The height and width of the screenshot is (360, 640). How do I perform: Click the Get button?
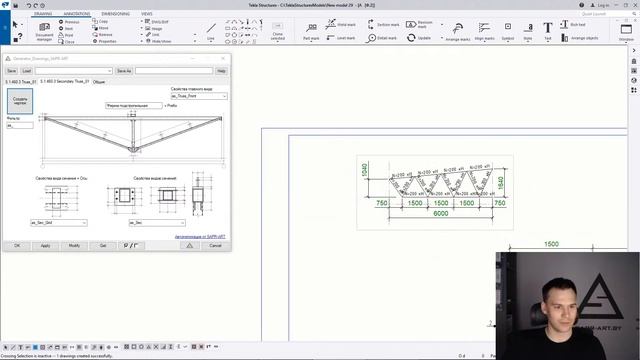pyautogui.click(x=103, y=246)
